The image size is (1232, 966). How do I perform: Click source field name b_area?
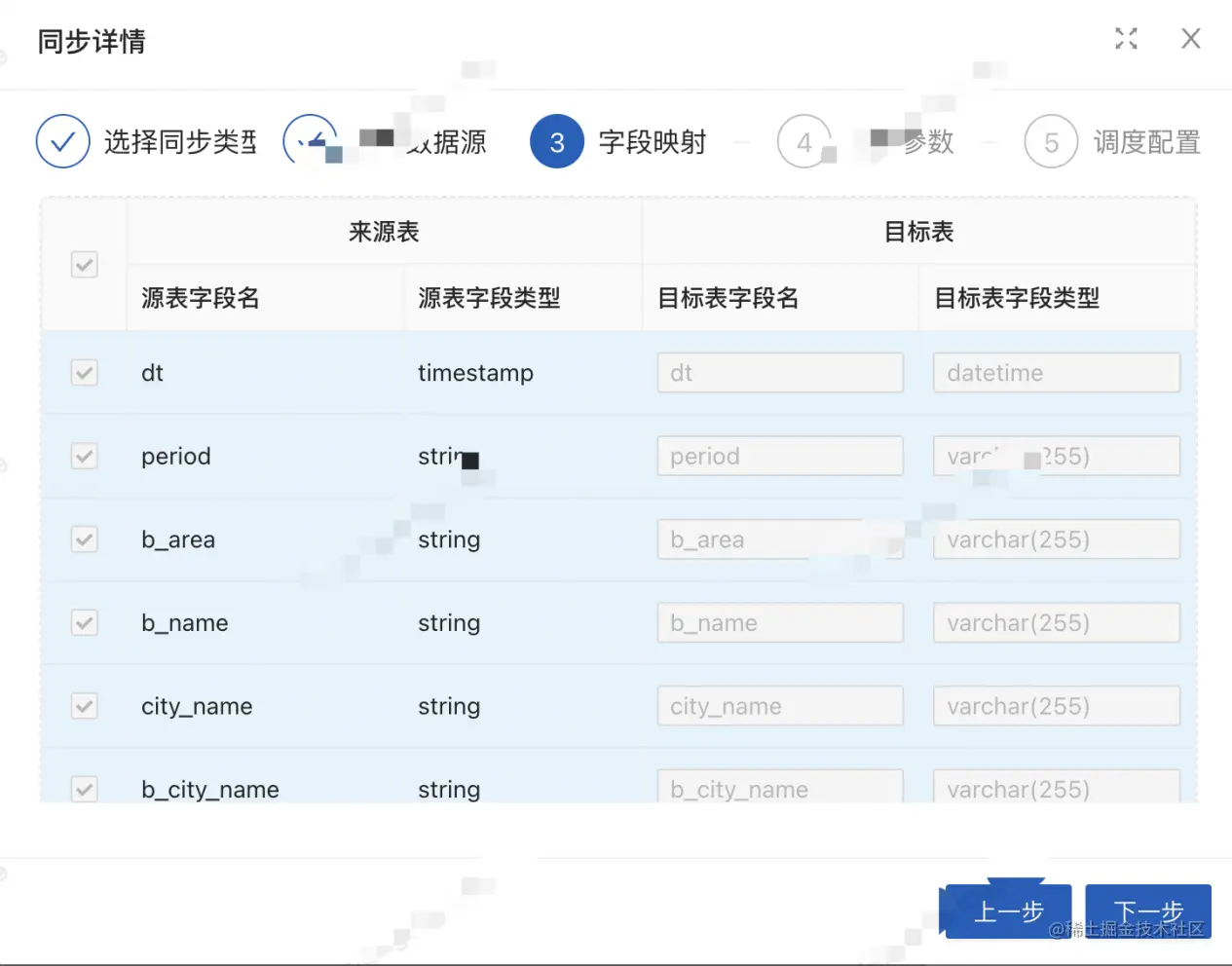(x=178, y=539)
